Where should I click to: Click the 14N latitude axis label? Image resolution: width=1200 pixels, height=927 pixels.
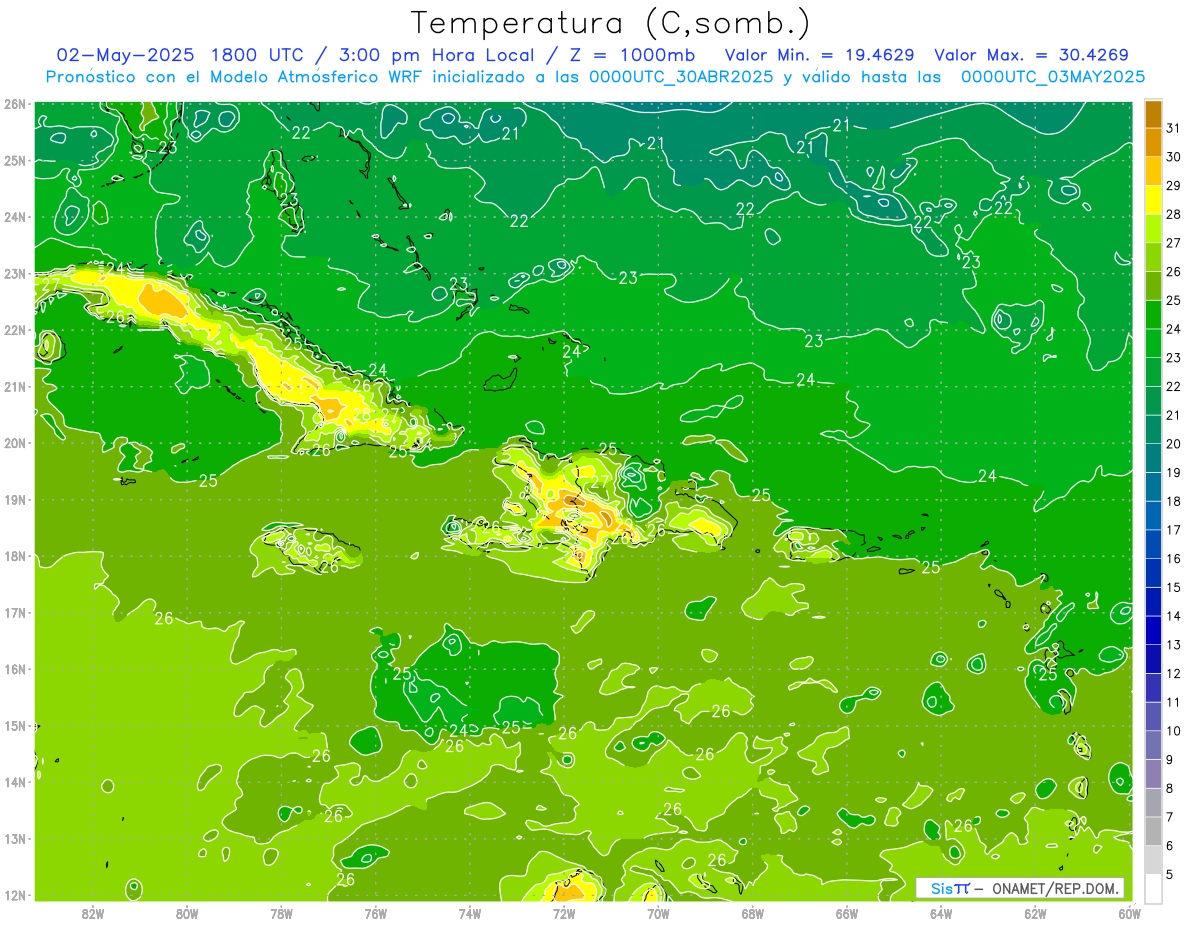(14, 782)
